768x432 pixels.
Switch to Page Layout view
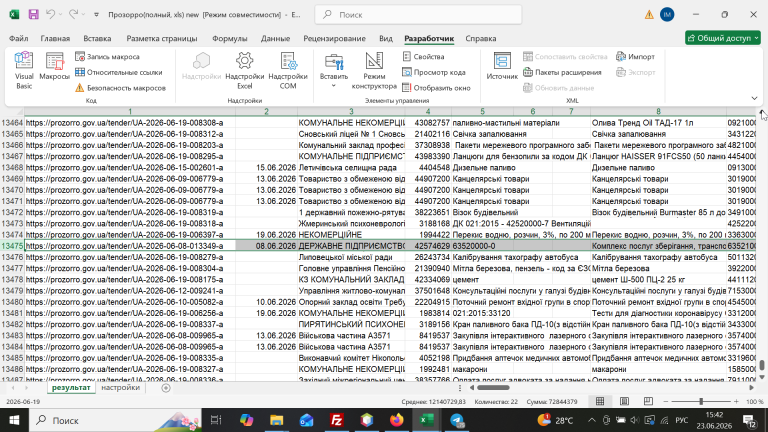[624, 401]
